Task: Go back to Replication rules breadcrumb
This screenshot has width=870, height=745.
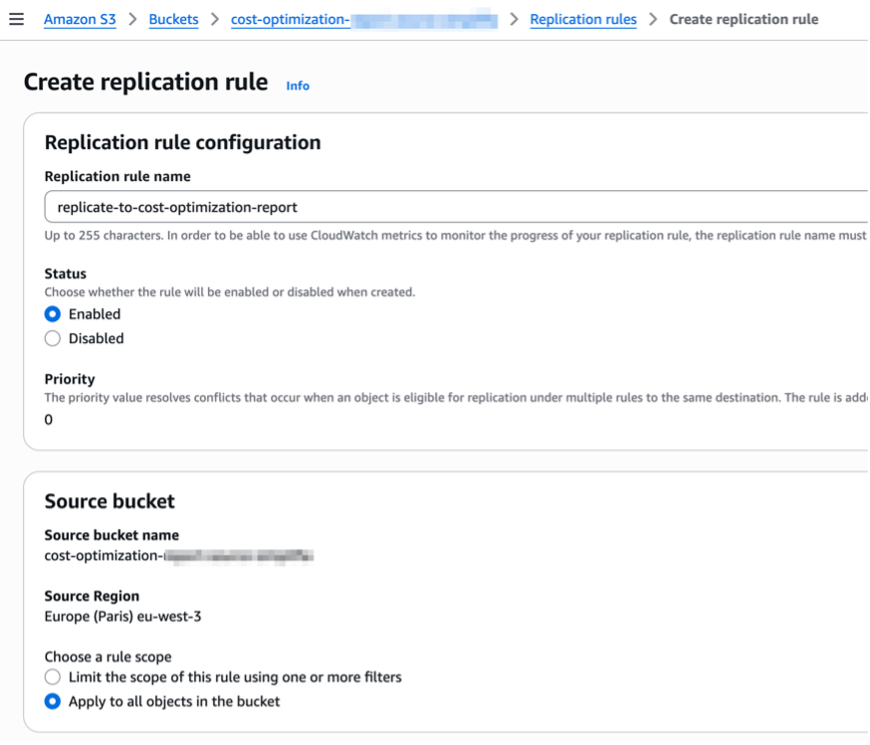Action: pyautogui.click(x=583, y=19)
